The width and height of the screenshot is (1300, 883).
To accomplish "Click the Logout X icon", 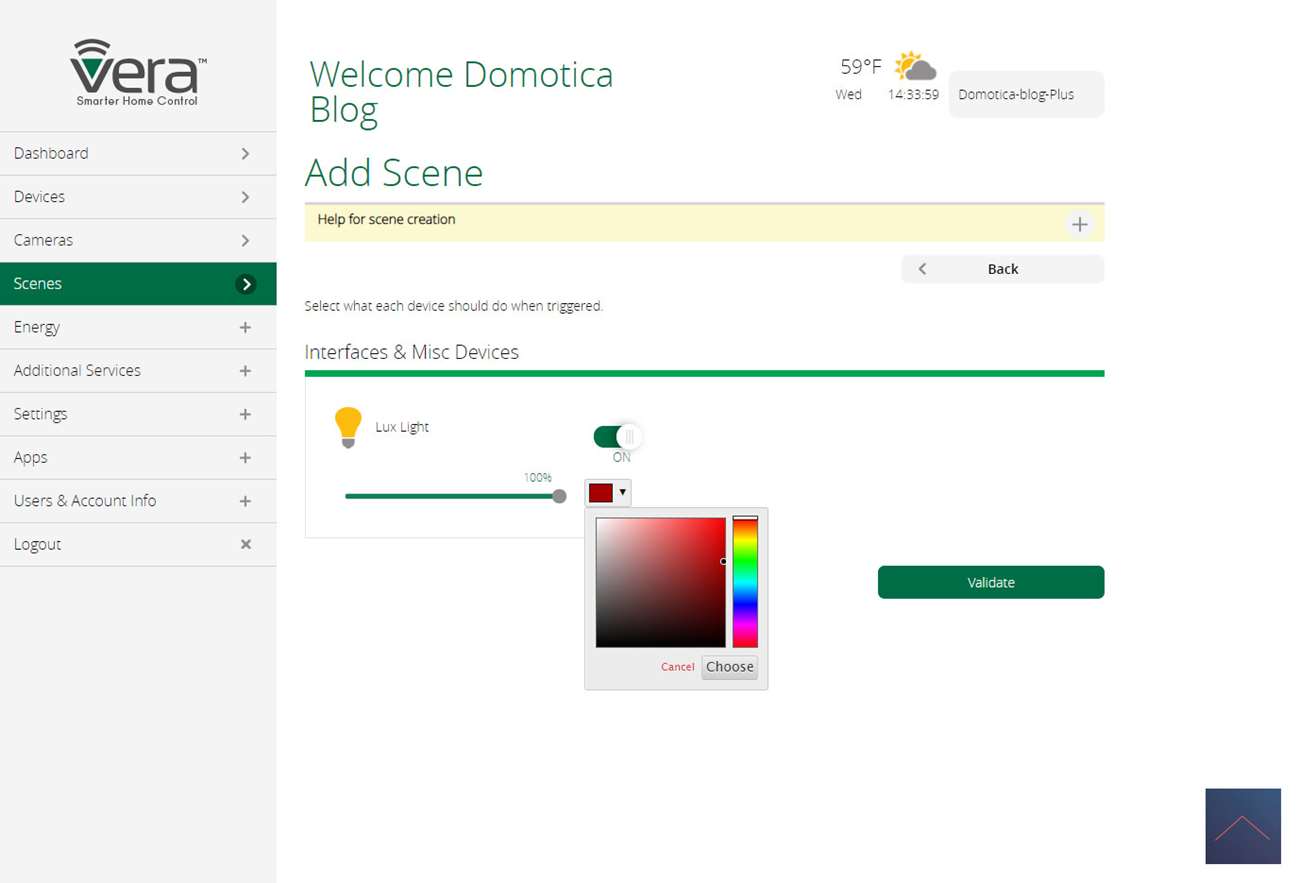I will tap(245, 544).
